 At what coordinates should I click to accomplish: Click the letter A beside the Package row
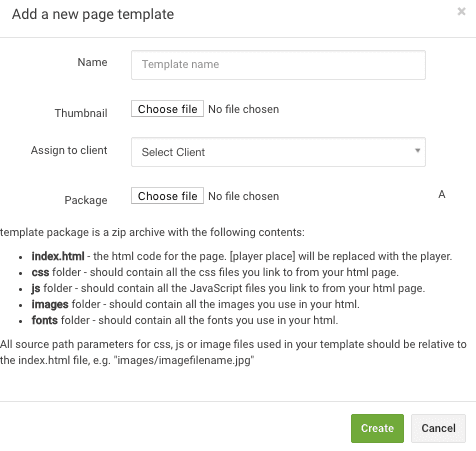(x=442, y=194)
